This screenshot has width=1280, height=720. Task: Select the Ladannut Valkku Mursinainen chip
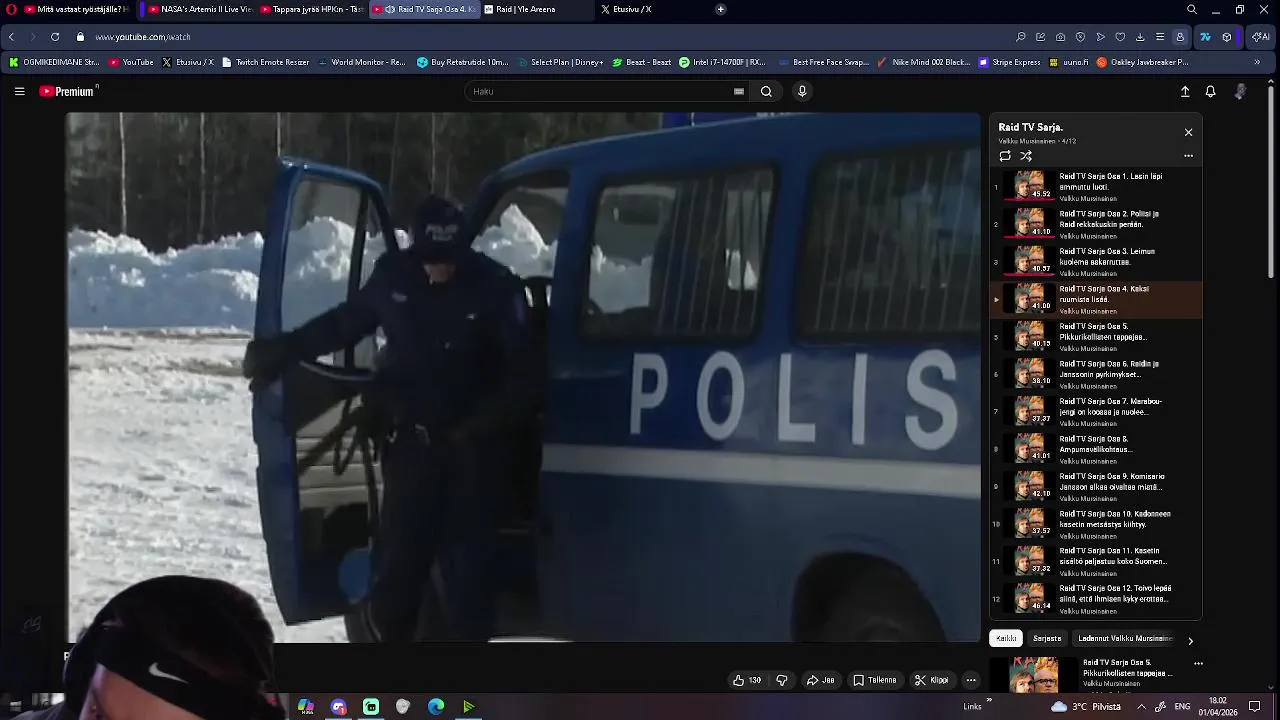1125,638
